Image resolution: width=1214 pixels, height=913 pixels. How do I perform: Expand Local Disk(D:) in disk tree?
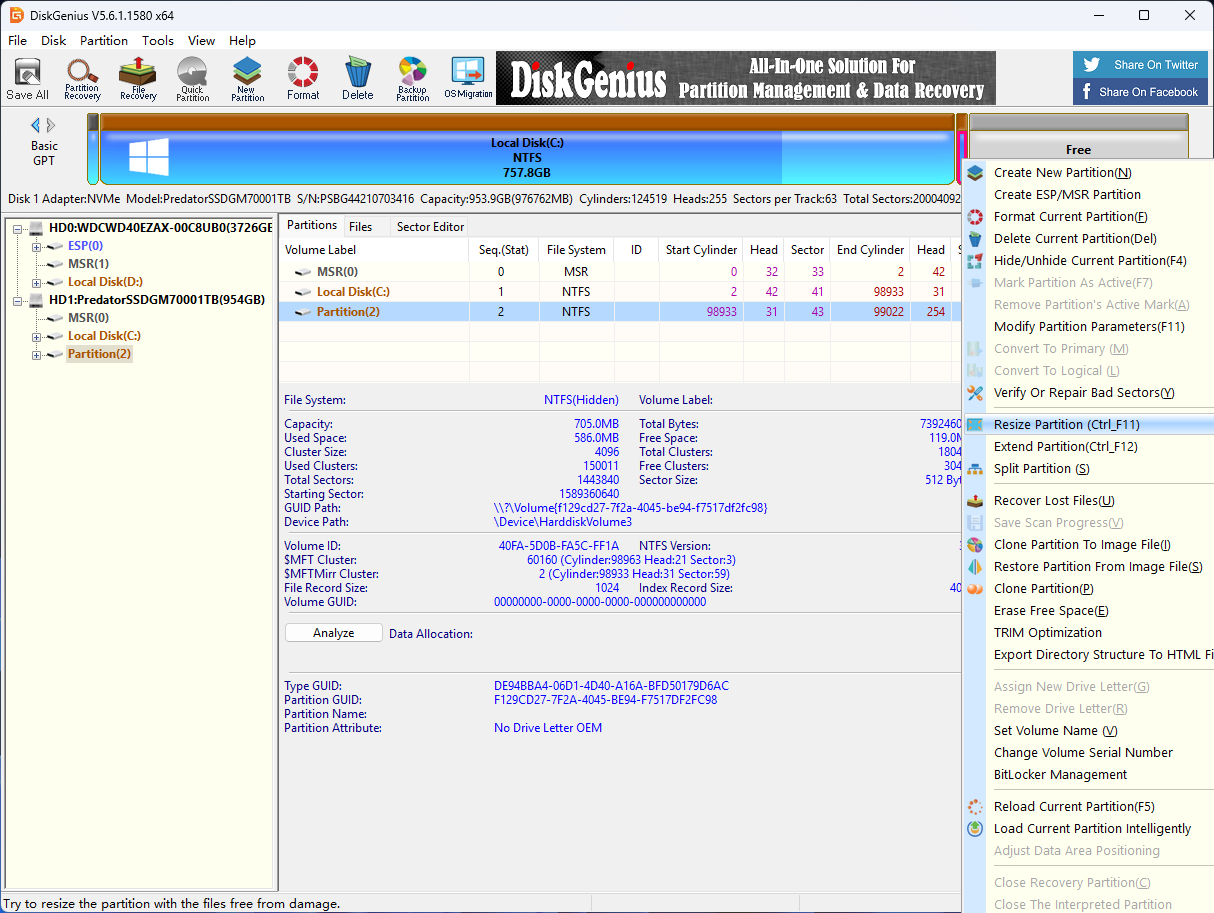(x=37, y=282)
